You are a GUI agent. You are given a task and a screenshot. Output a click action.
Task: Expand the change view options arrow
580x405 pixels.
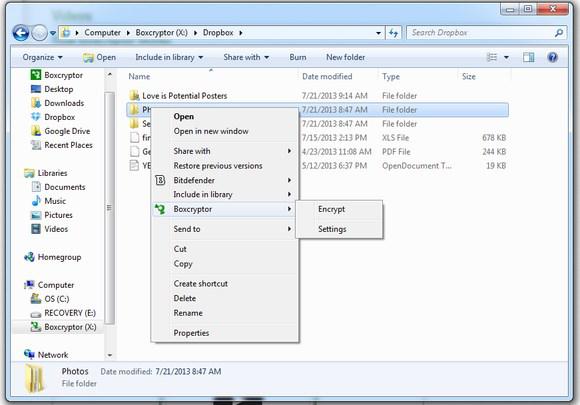(x=506, y=57)
